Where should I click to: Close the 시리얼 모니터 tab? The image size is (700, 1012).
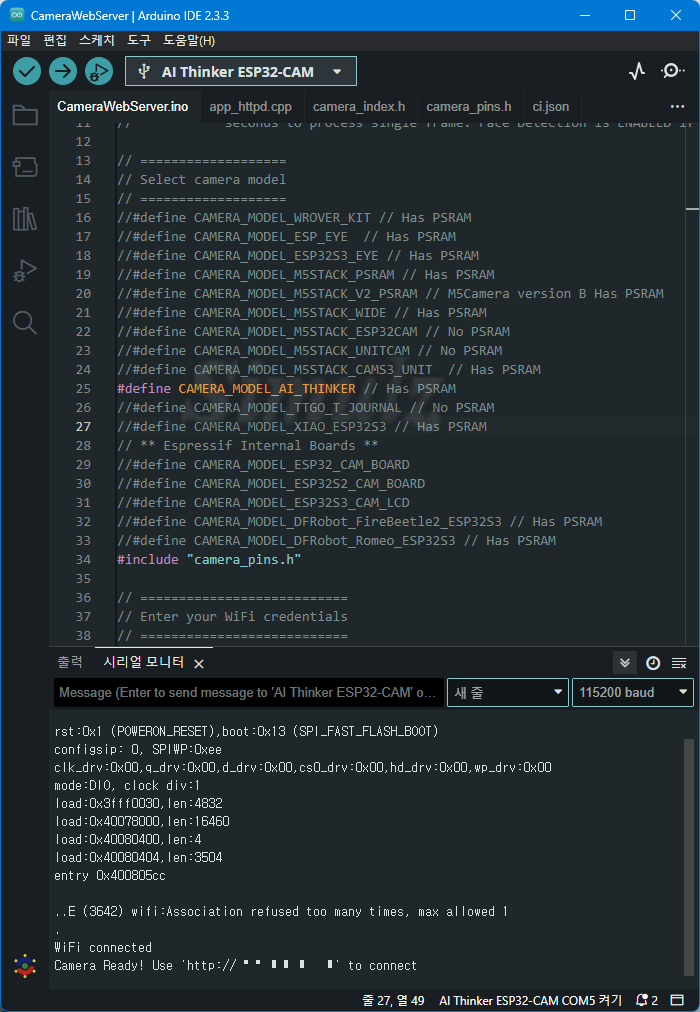tap(199, 663)
